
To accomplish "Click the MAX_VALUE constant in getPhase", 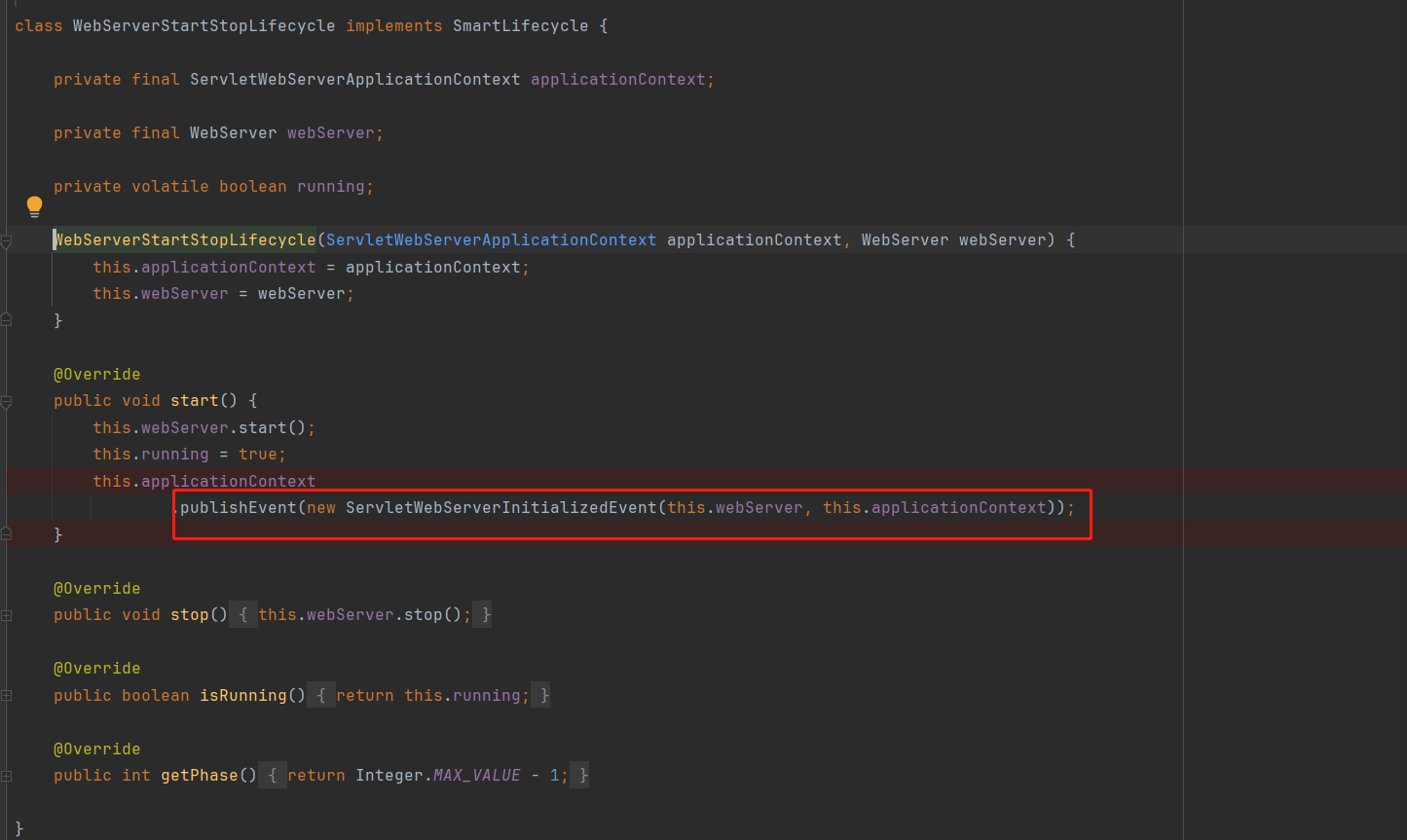I will [x=476, y=776].
